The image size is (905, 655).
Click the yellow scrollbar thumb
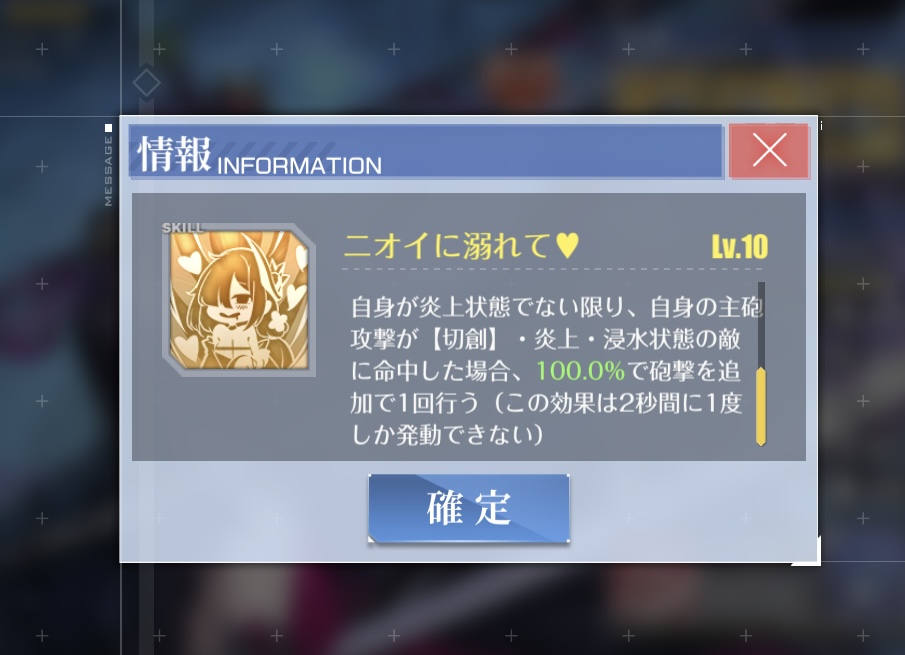[761, 407]
